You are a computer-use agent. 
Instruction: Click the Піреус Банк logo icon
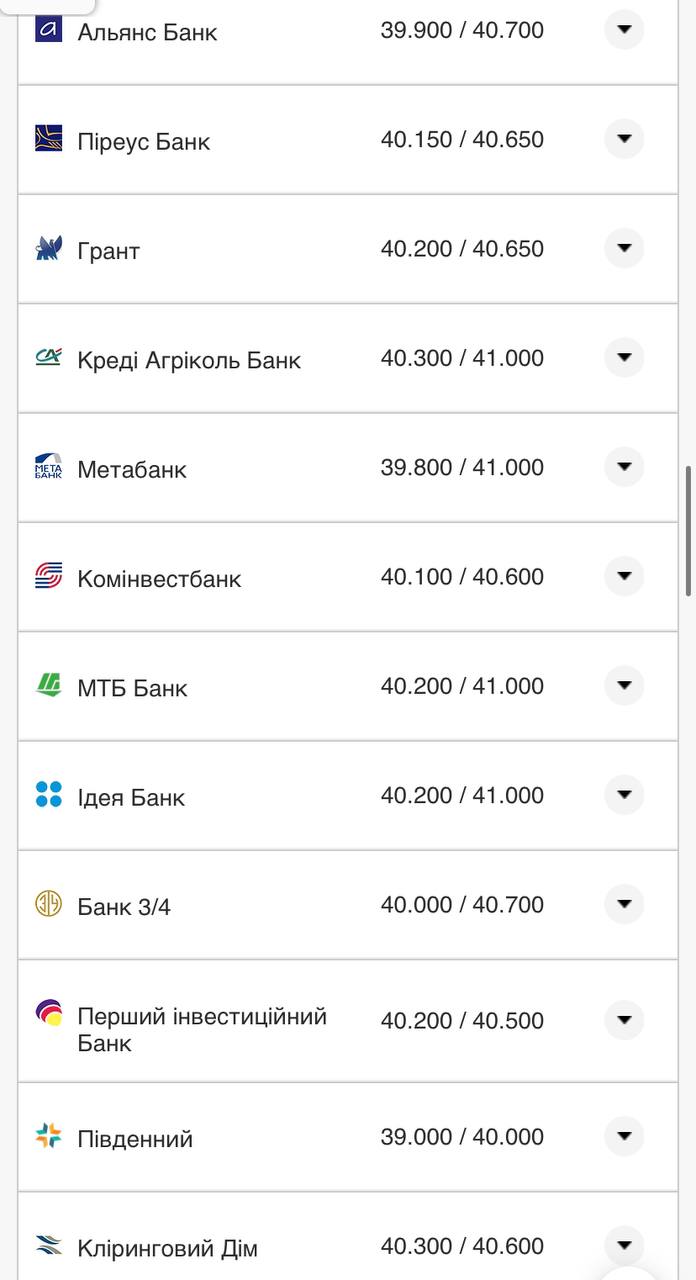[x=48, y=138]
